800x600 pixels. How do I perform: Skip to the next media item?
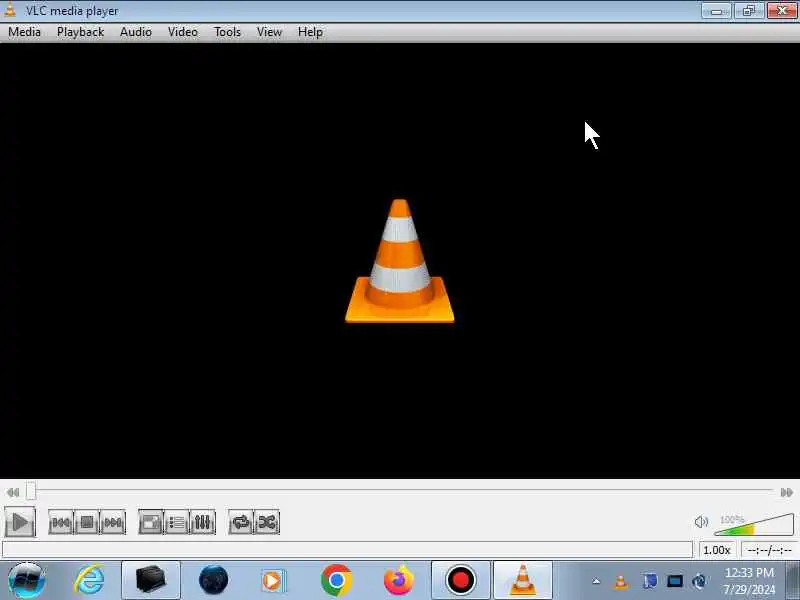[113, 522]
